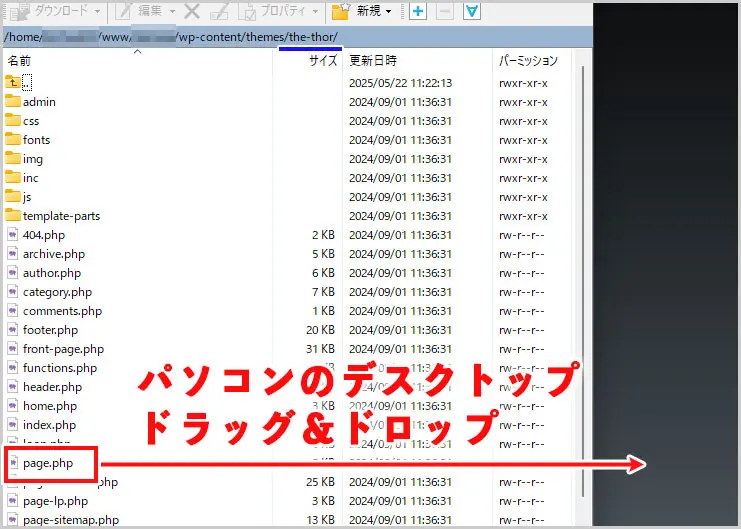
Task: Select the page.php file name
Action: pos(48,463)
